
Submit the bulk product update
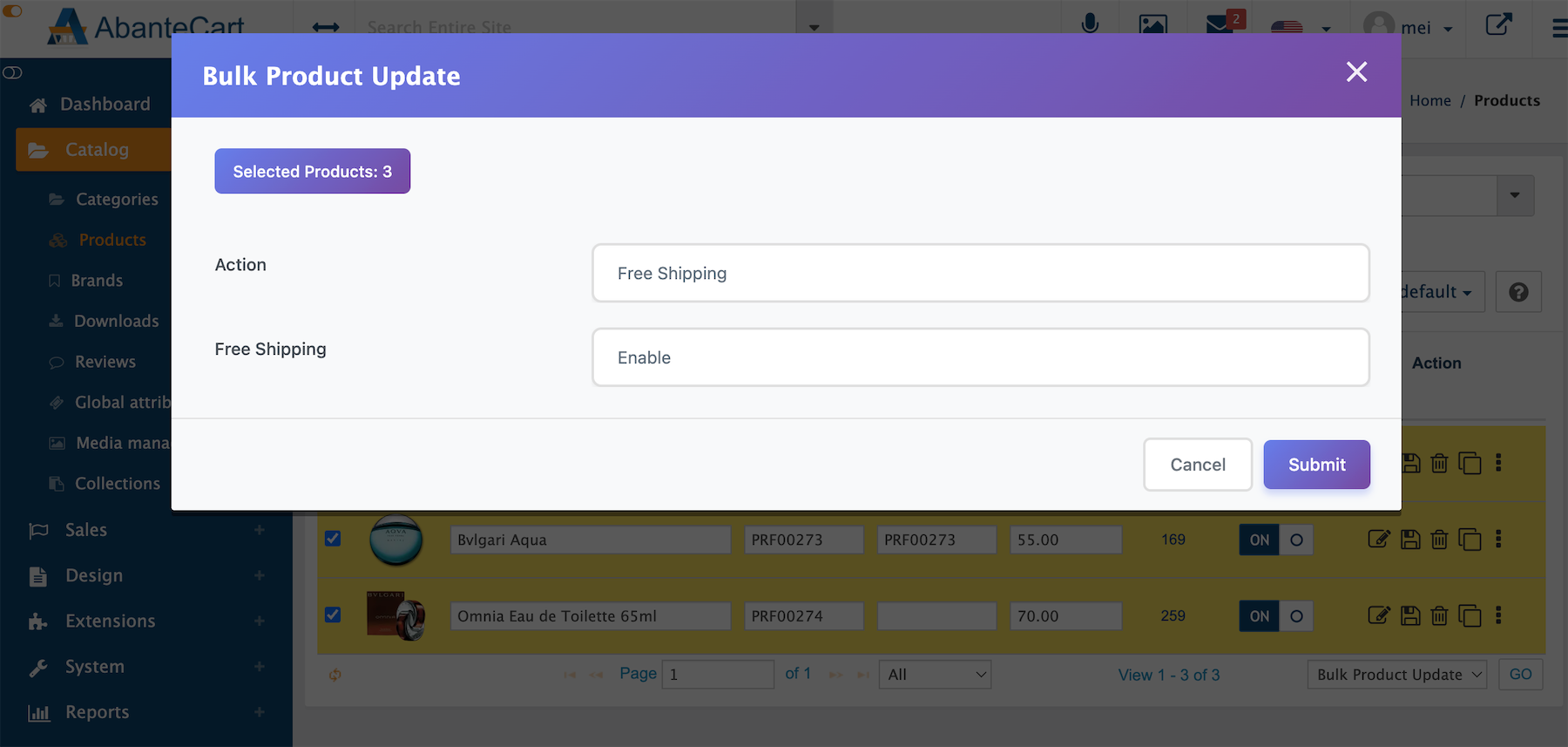pos(1316,465)
